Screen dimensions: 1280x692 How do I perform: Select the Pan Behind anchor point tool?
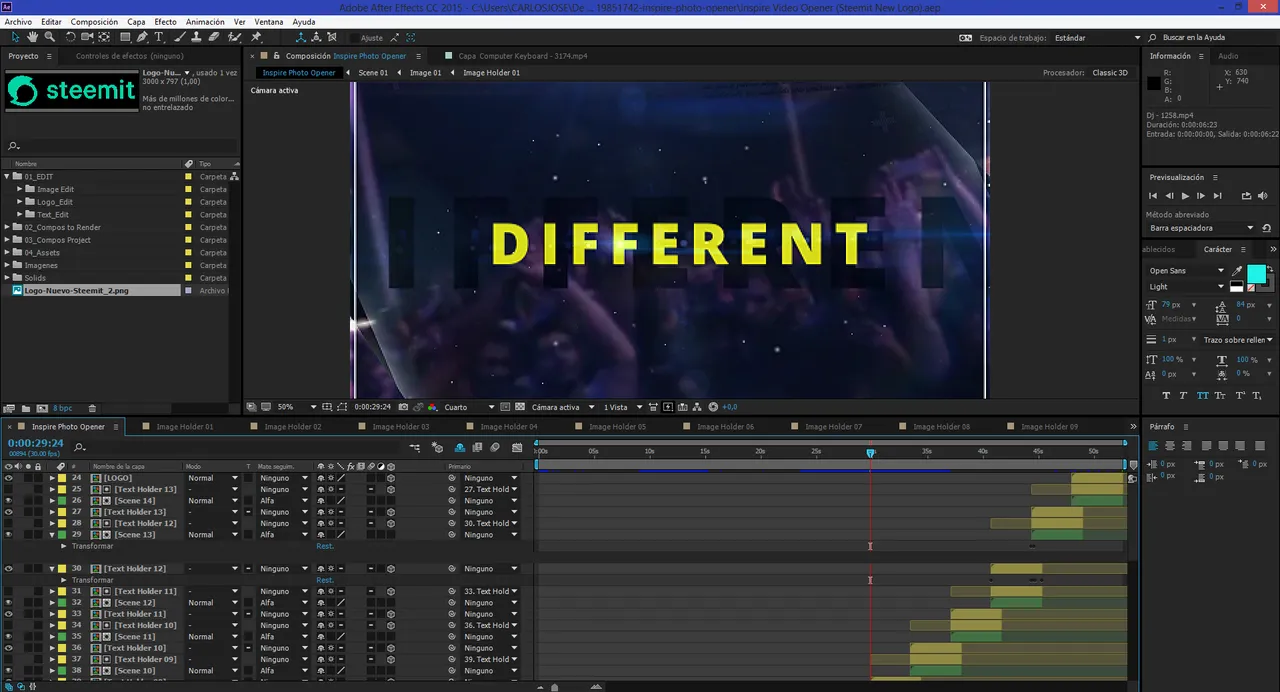pyautogui.click(x=106, y=37)
